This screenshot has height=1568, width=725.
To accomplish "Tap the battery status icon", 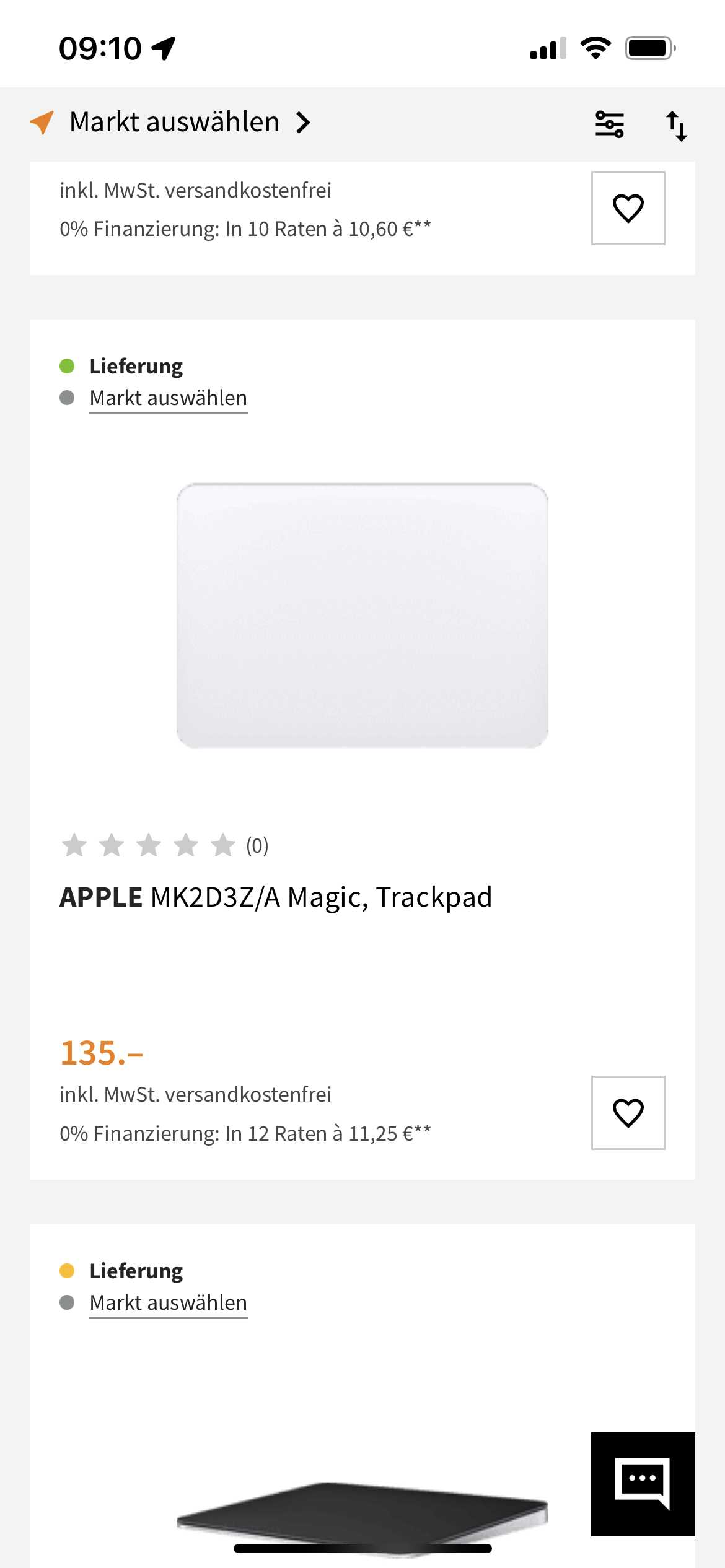I will pos(650,48).
